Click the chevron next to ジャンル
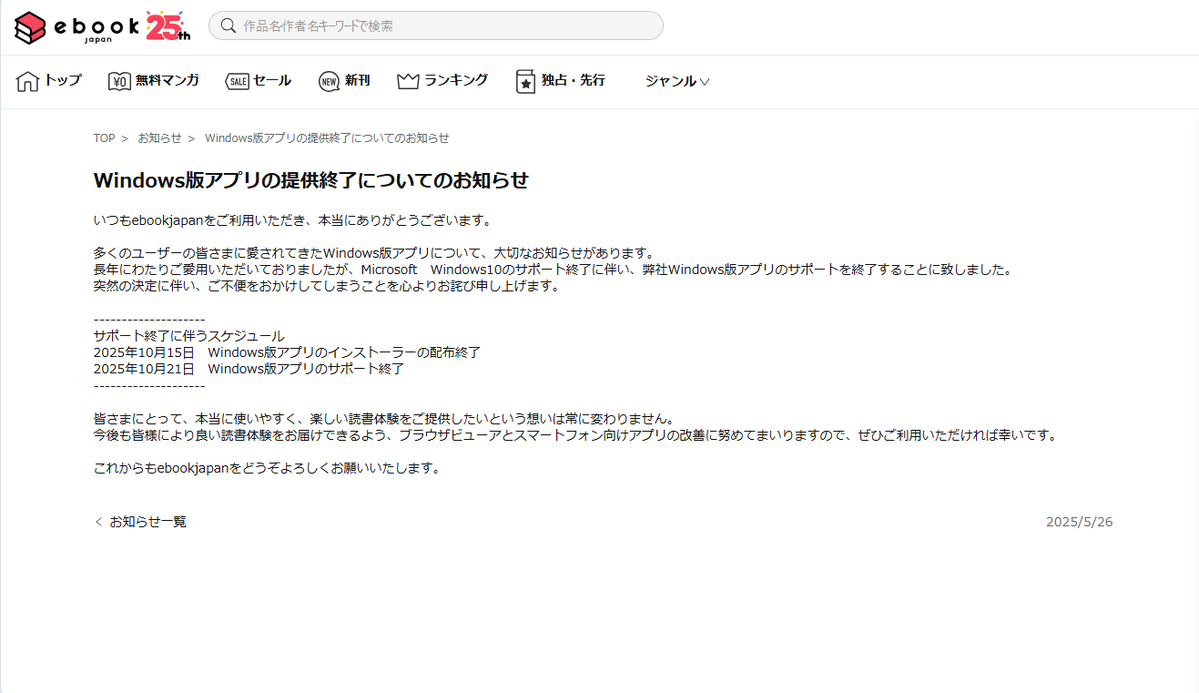This screenshot has width=1199, height=693. pos(704,82)
